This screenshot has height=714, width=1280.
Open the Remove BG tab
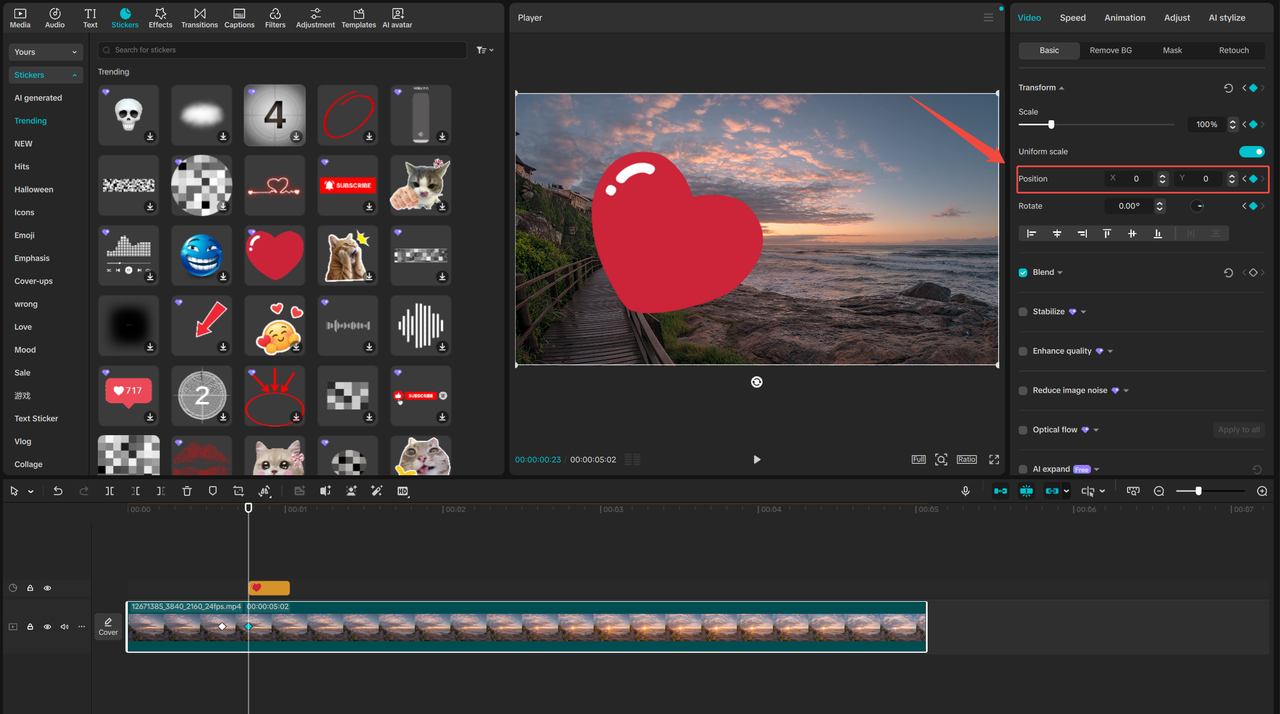point(1109,50)
